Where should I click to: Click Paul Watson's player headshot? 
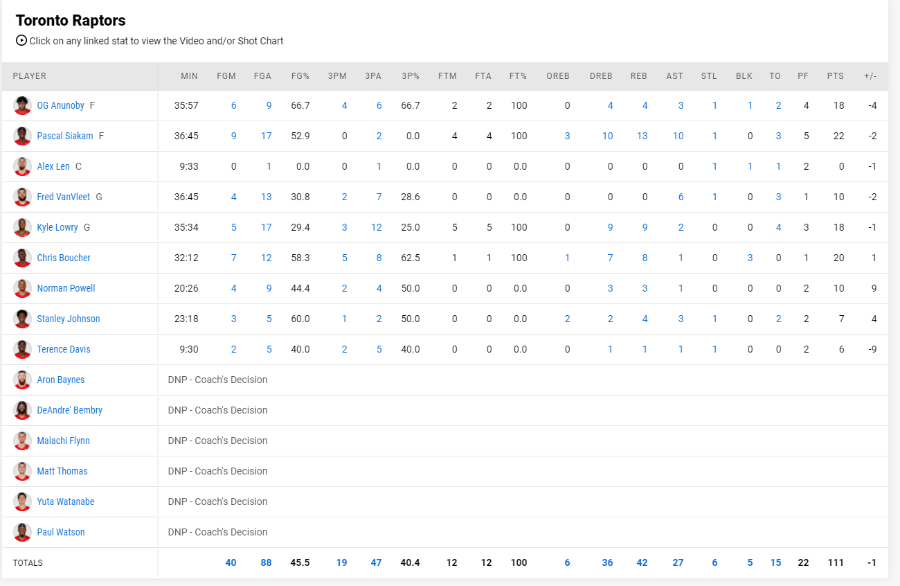[x=22, y=532]
